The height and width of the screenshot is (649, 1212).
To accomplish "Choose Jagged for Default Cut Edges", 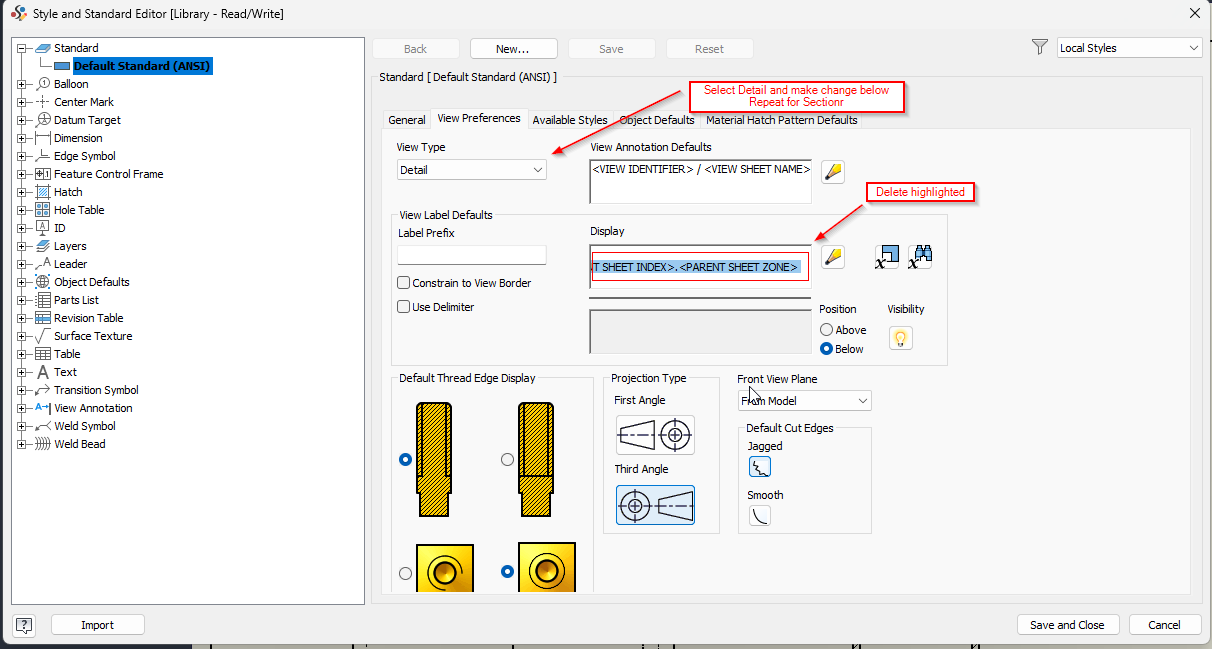I will pyautogui.click(x=760, y=466).
